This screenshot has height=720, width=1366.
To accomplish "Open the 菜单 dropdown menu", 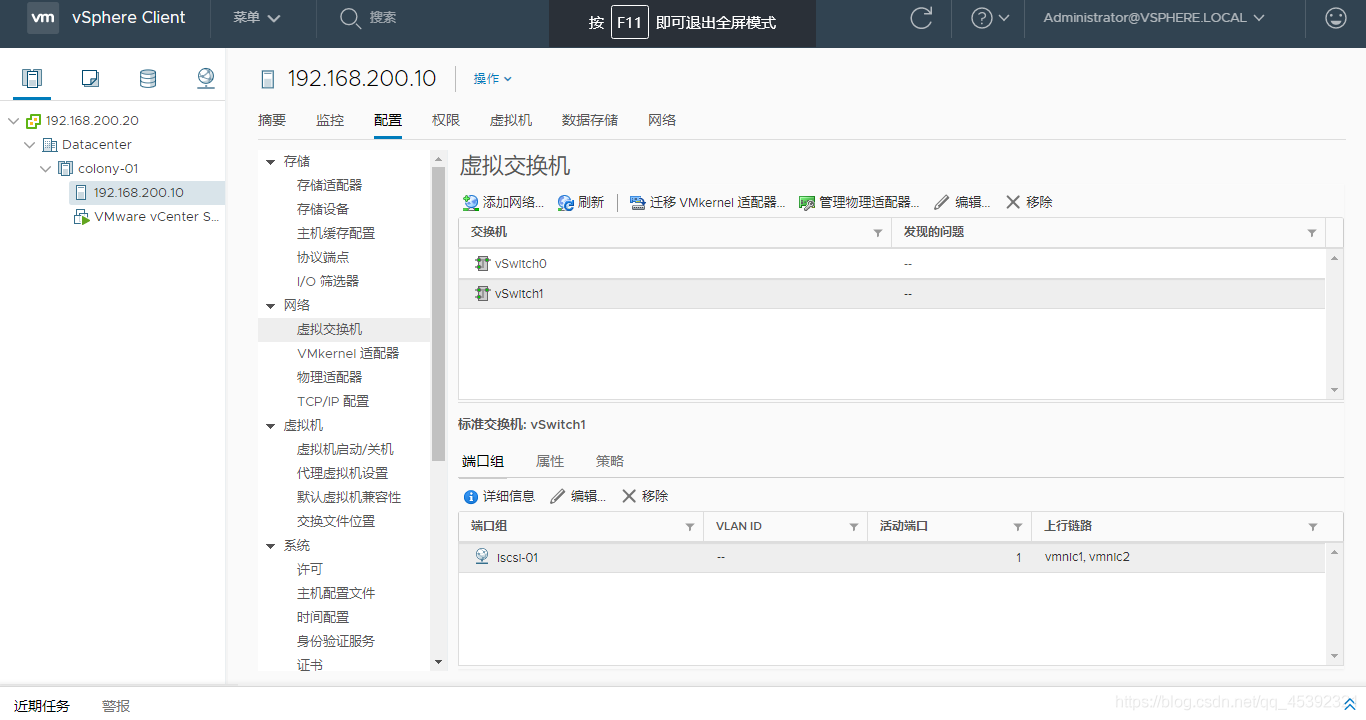I will 257,18.
